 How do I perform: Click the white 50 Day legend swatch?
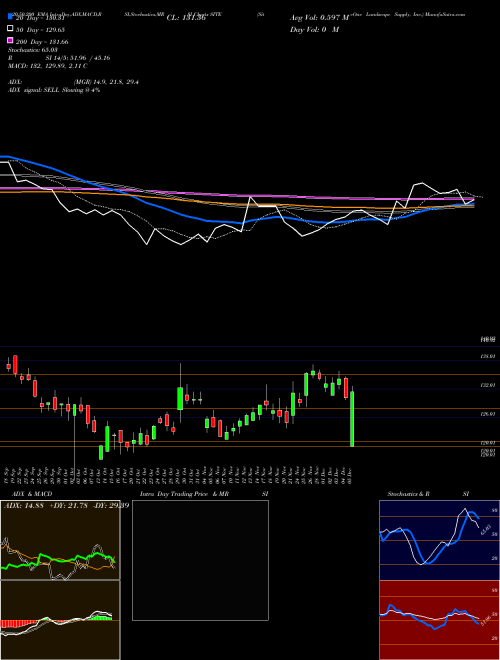click(10, 28)
